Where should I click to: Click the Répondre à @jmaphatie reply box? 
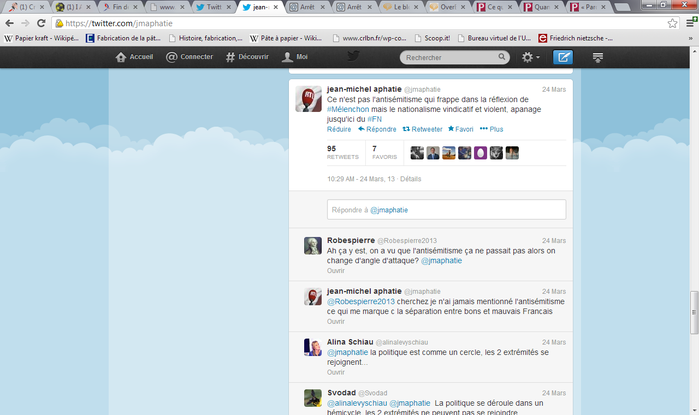446,210
